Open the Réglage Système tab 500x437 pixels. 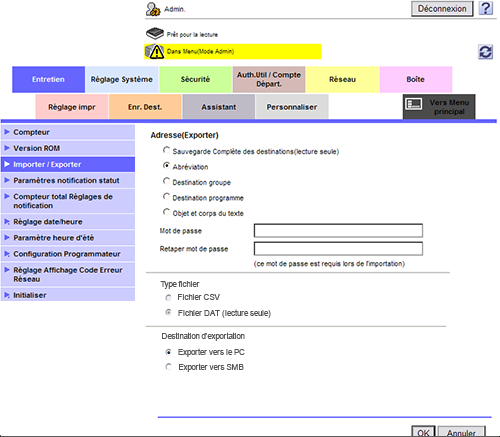point(122,79)
